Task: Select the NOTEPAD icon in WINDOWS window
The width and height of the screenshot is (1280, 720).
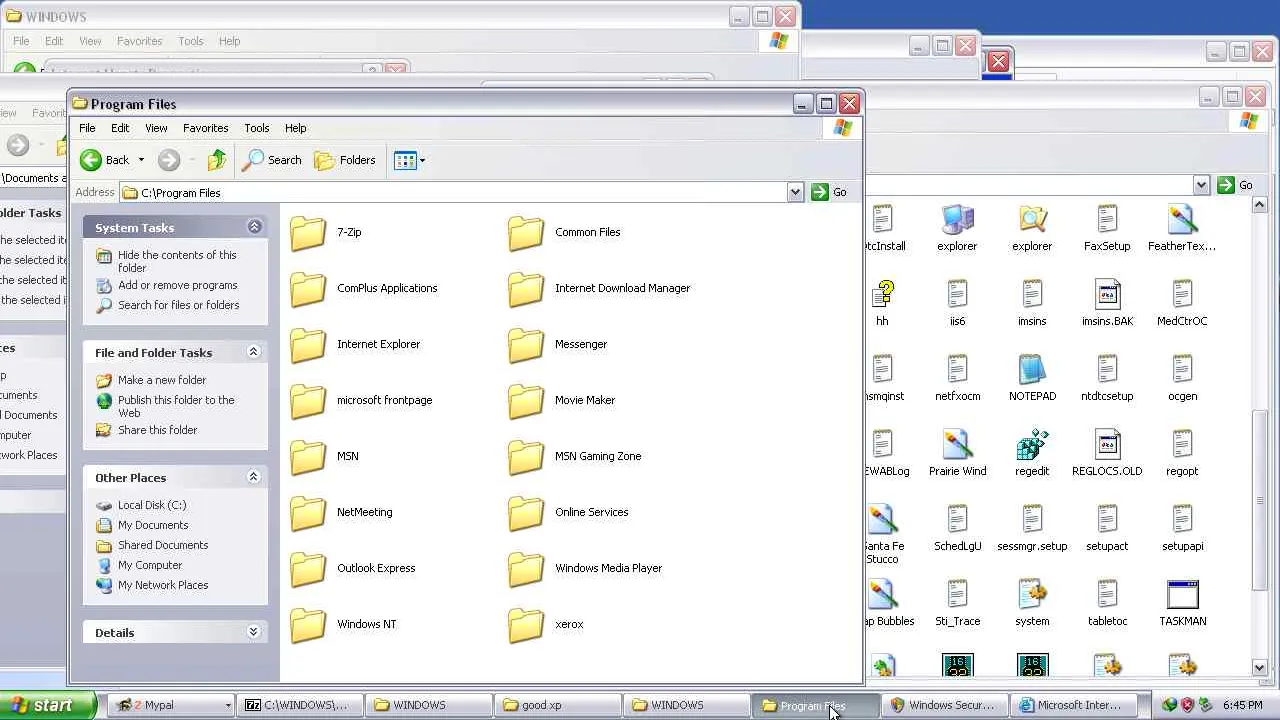Action: pos(1032,370)
